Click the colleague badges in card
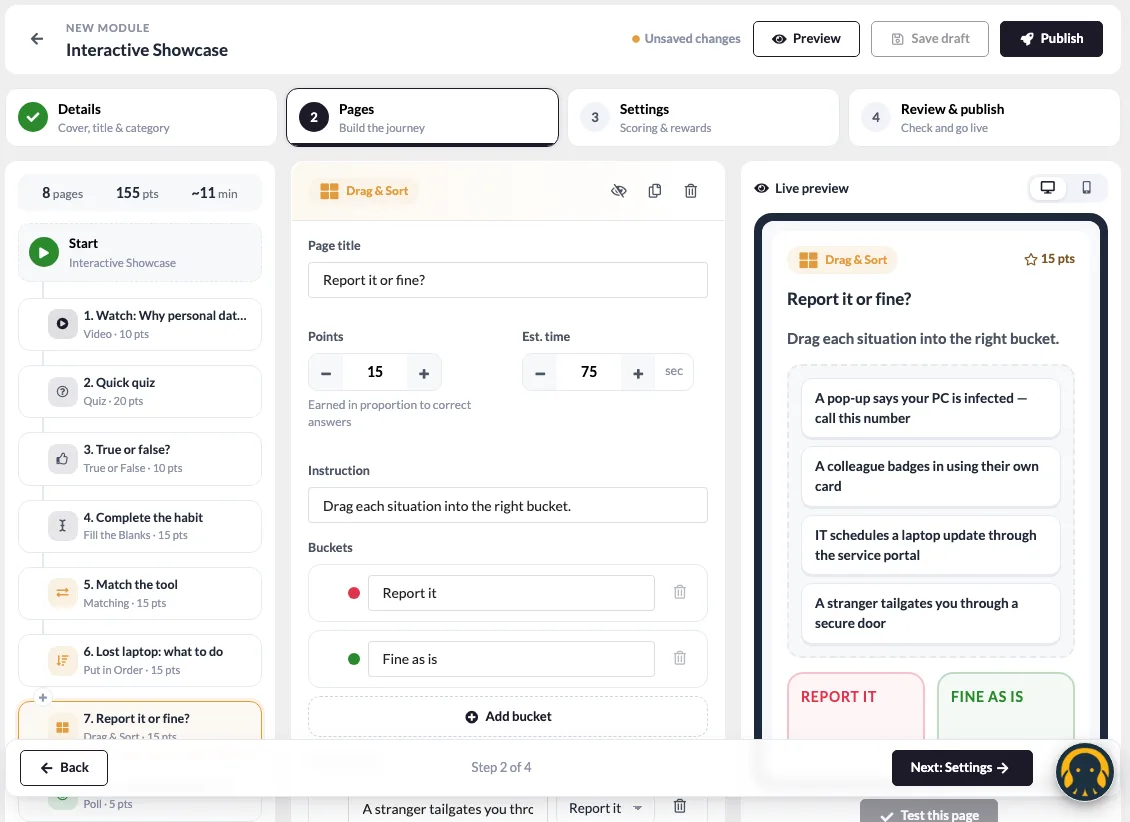 (930, 476)
